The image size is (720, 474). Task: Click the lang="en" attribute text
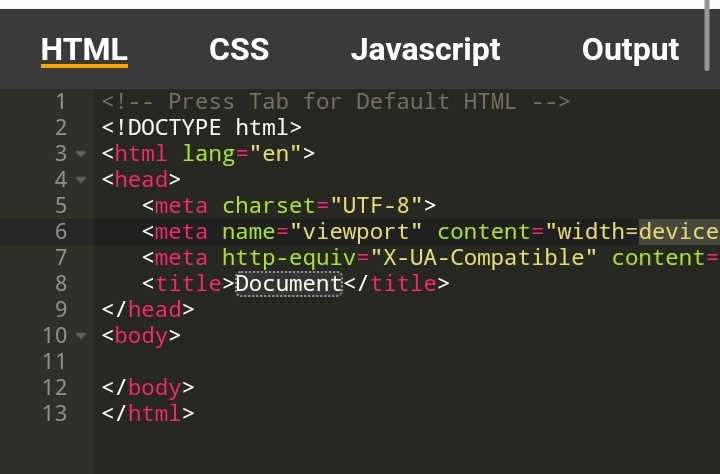click(242, 153)
